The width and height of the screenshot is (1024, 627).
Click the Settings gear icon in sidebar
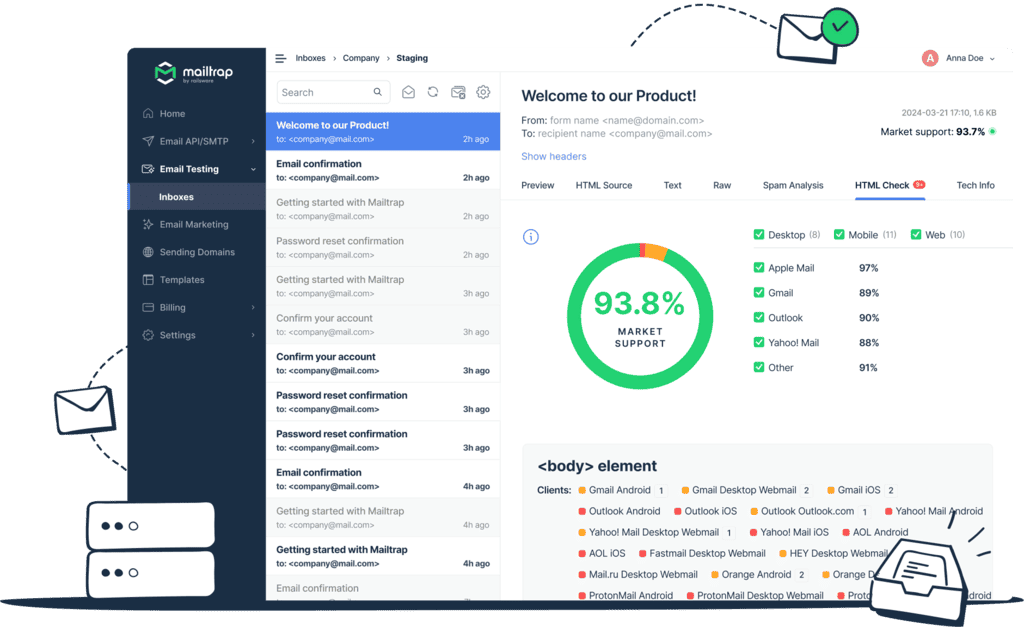point(148,335)
